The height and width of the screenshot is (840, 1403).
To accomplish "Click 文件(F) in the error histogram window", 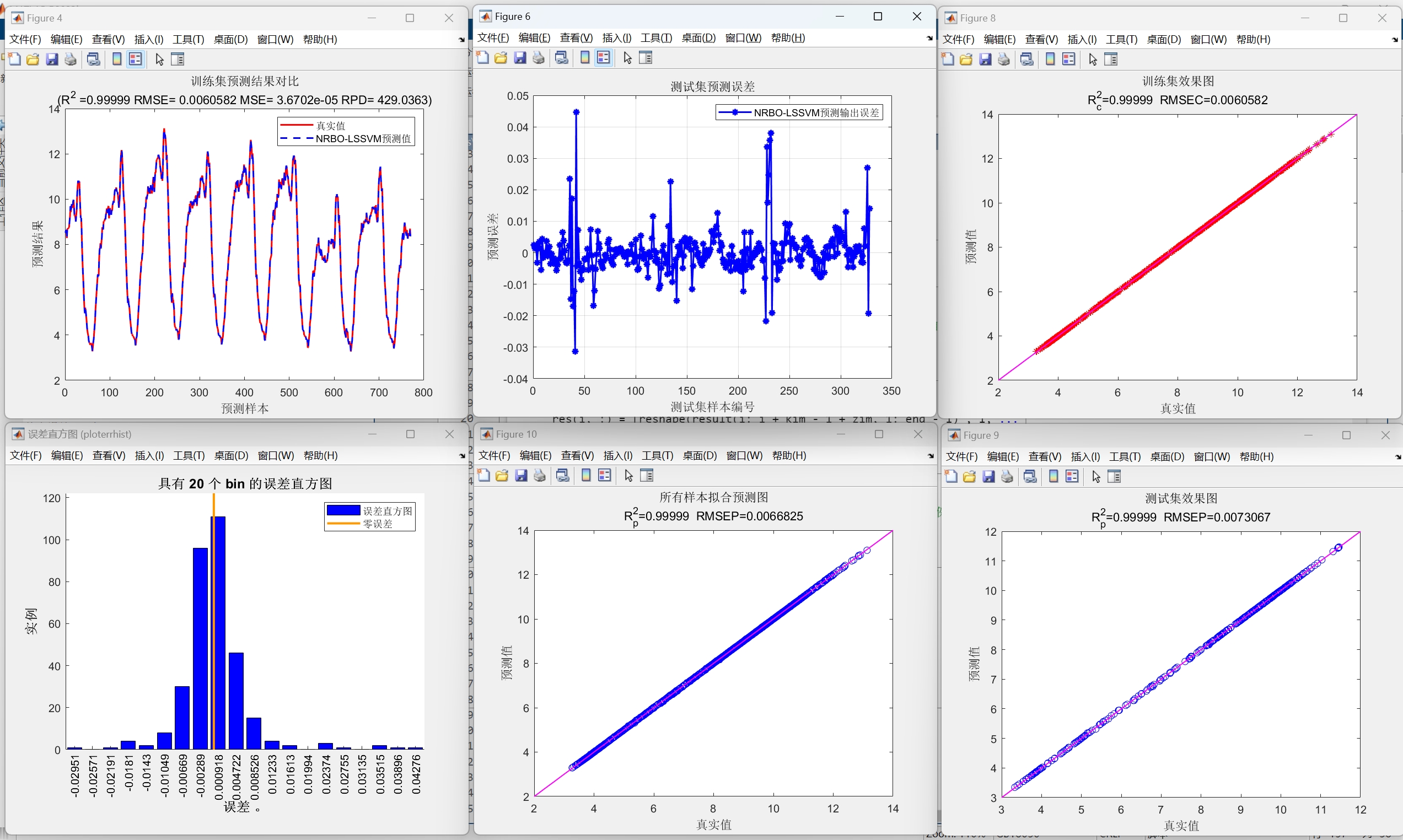I will tap(25, 456).
